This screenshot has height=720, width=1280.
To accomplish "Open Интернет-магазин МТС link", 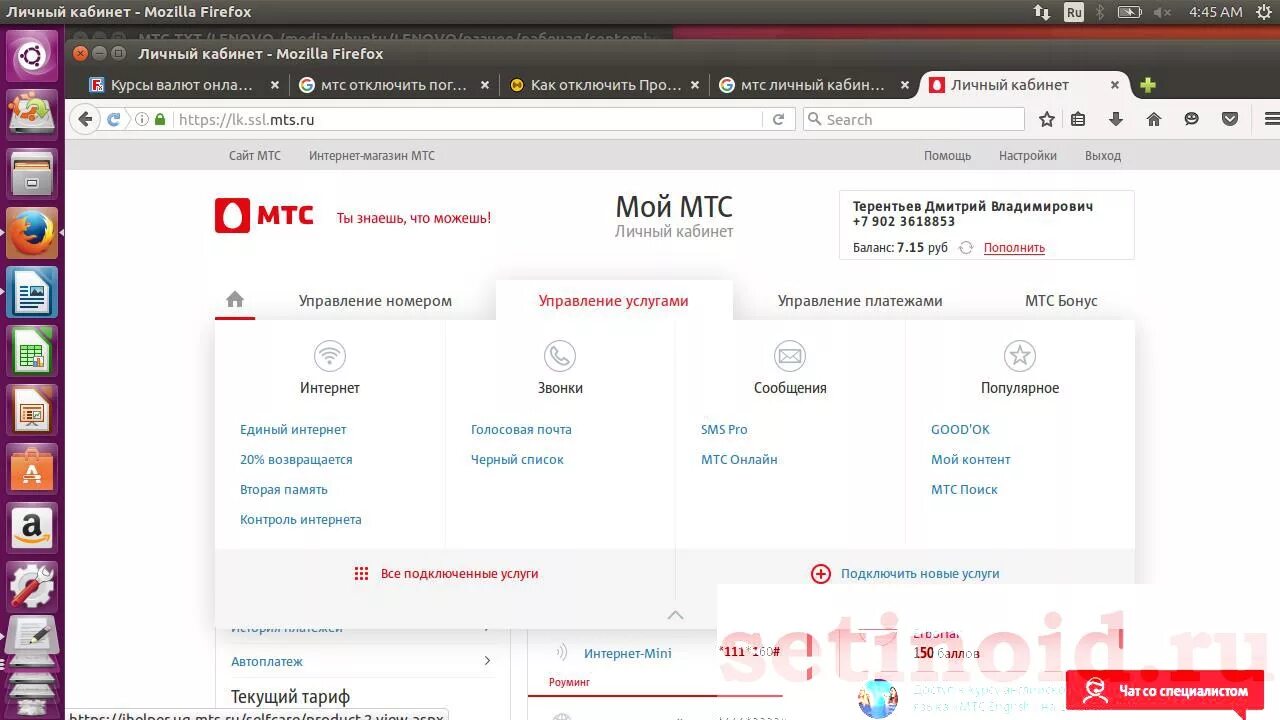I will pos(372,156).
